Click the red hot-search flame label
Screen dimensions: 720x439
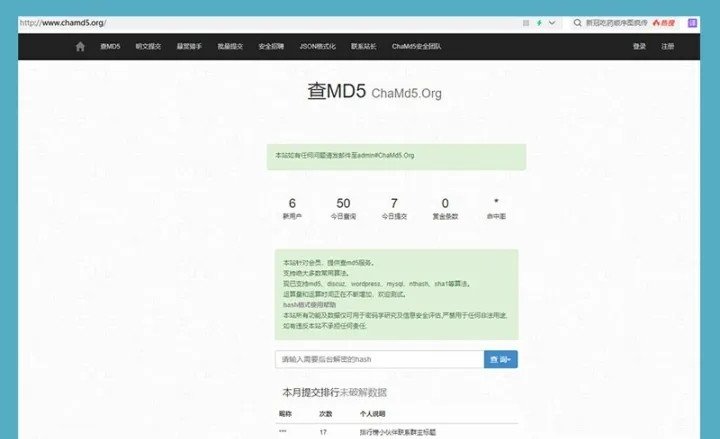(x=664, y=23)
